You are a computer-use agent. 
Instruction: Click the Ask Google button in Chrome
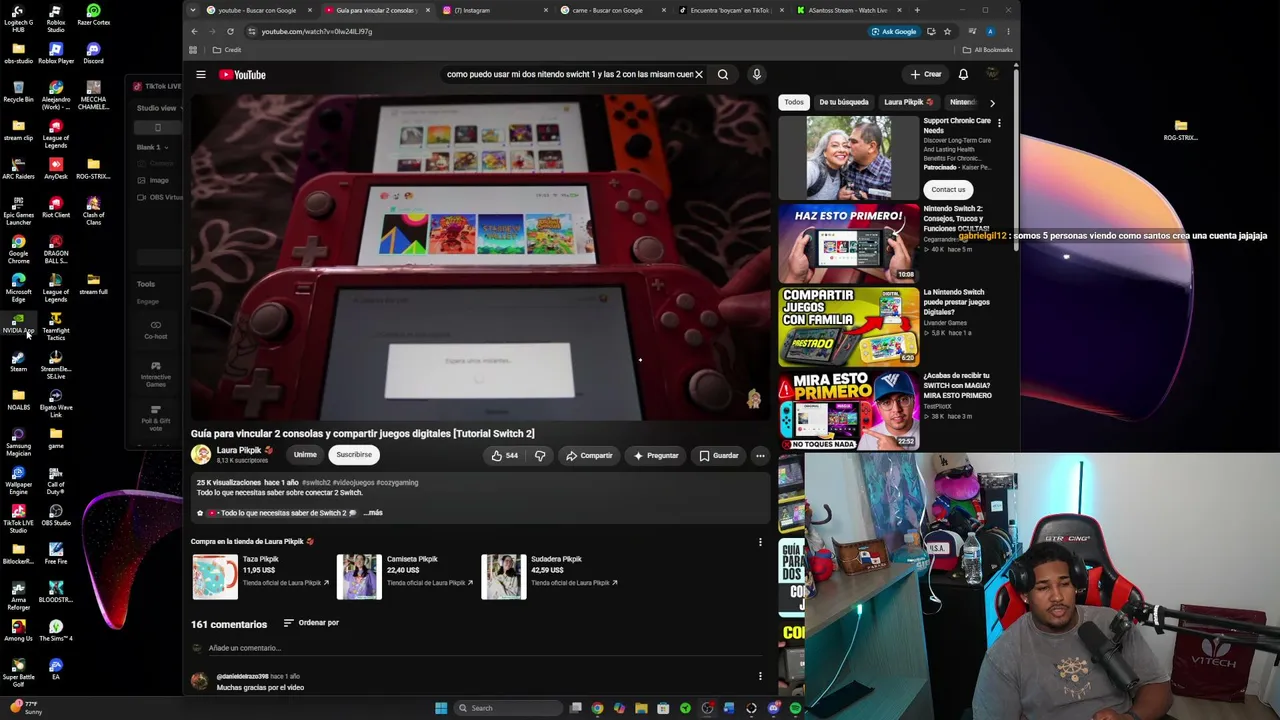[x=894, y=31]
